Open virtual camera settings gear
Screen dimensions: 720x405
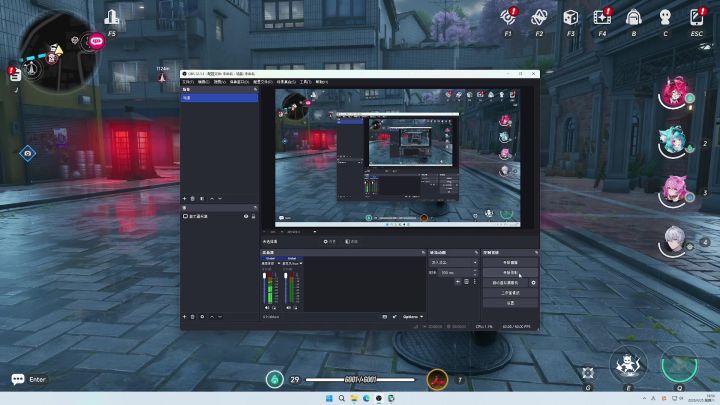[534, 282]
